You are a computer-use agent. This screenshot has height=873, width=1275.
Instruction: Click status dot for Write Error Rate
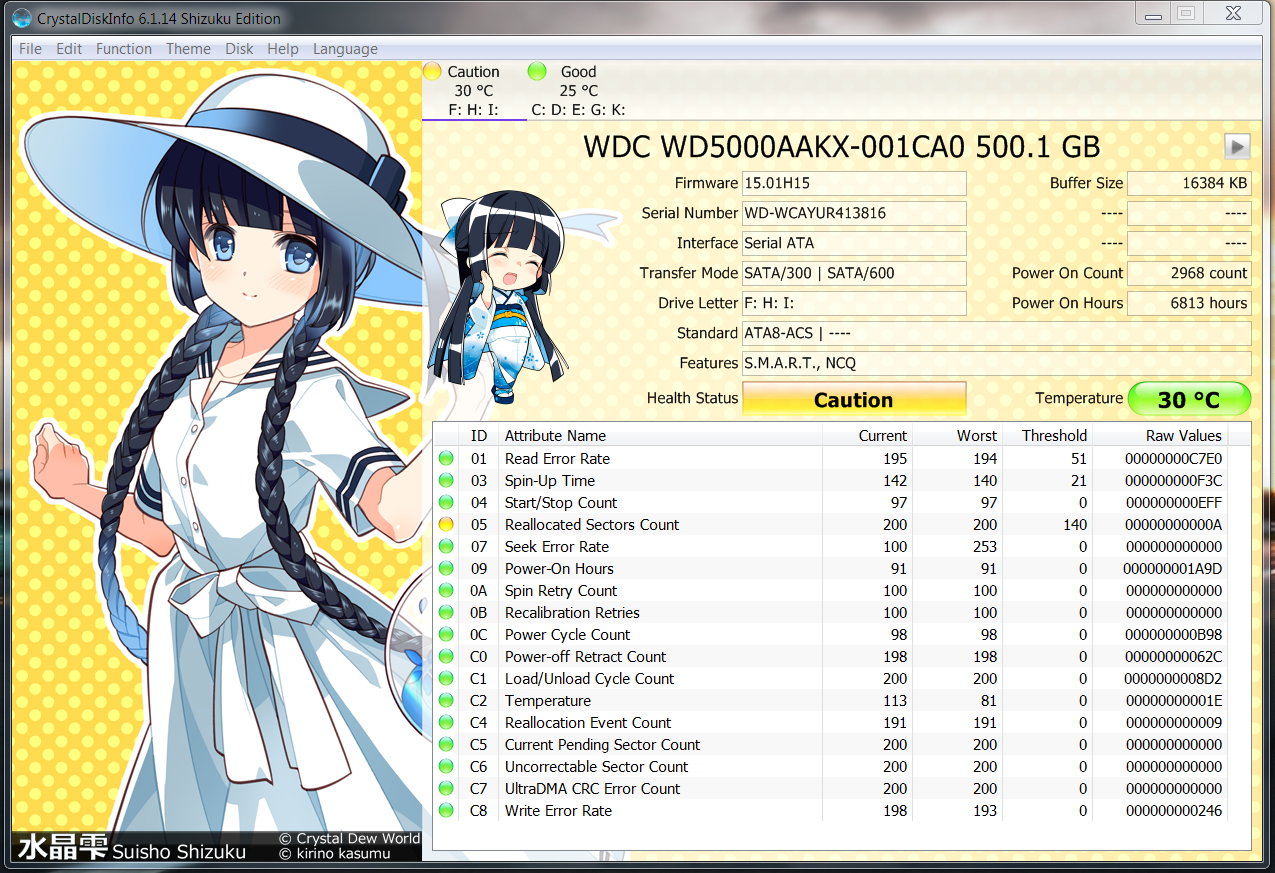coord(446,811)
